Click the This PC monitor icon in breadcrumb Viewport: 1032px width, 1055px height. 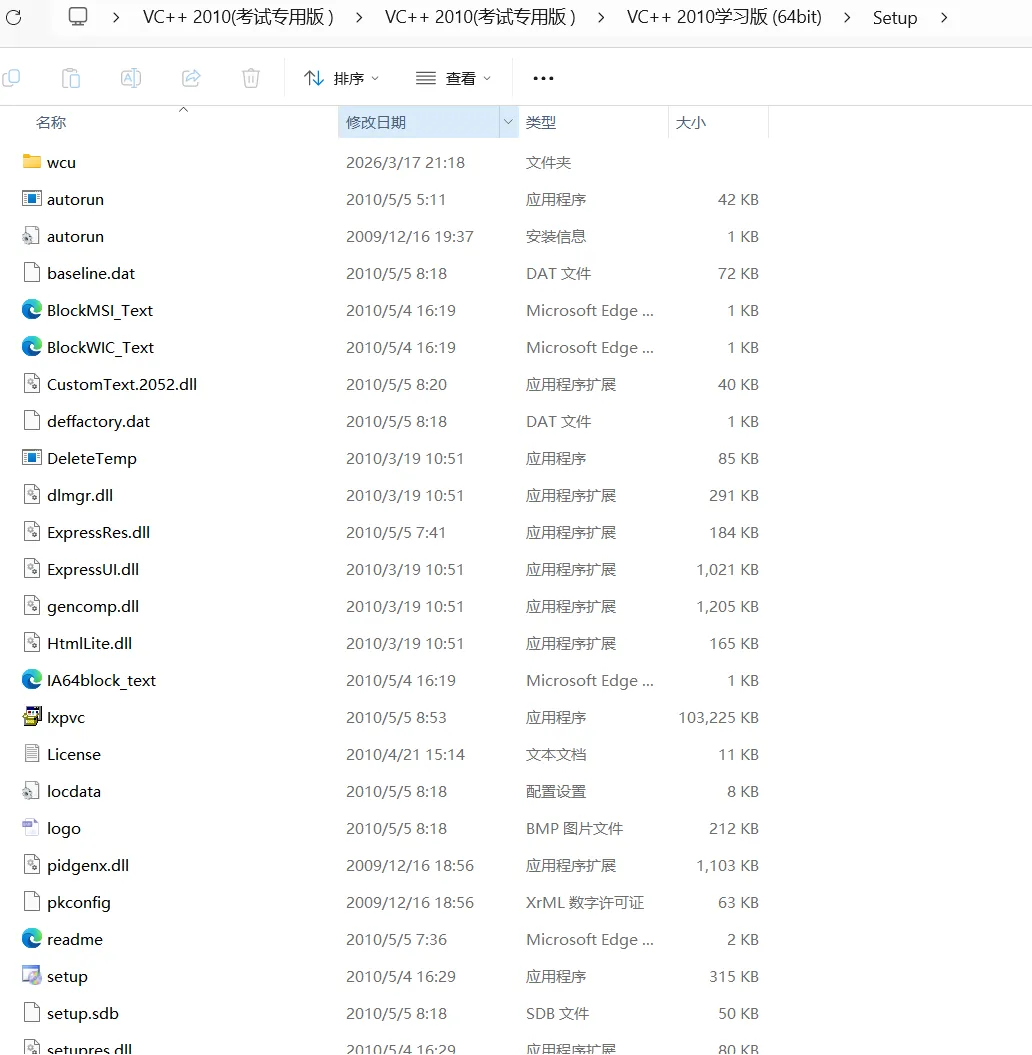[78, 17]
